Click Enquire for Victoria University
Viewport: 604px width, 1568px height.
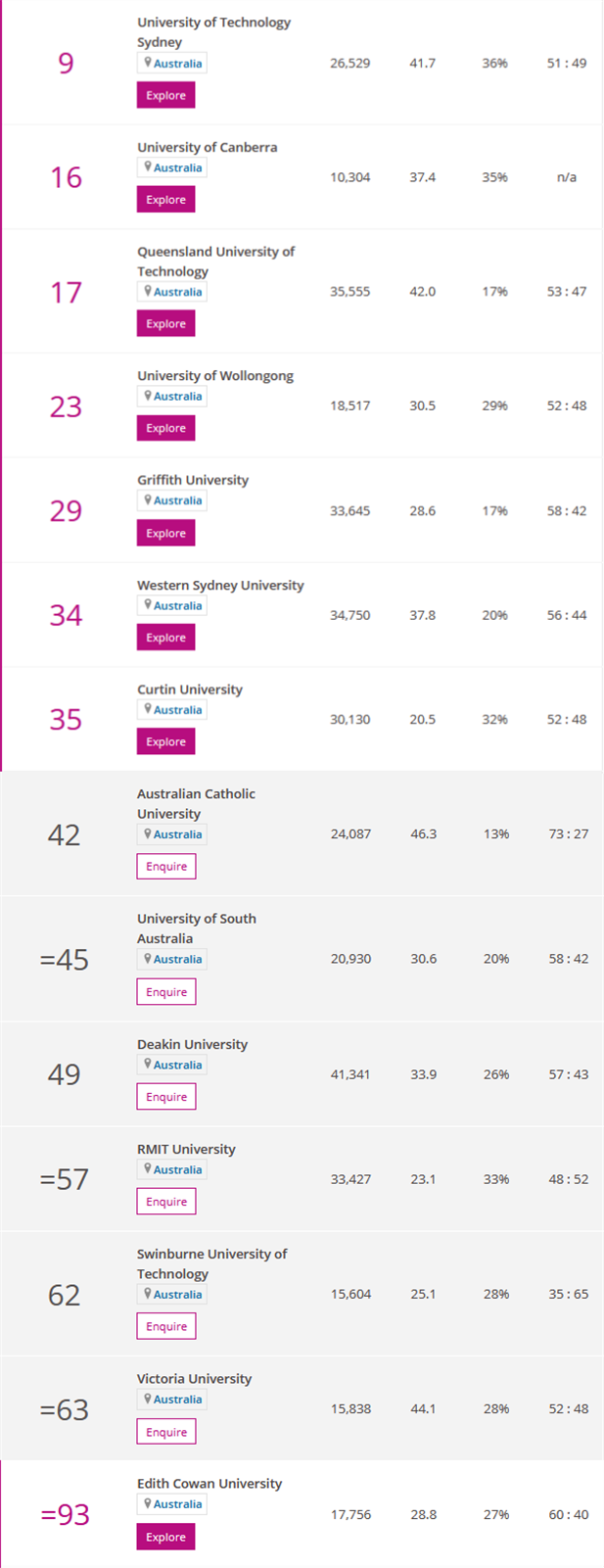tap(166, 1432)
